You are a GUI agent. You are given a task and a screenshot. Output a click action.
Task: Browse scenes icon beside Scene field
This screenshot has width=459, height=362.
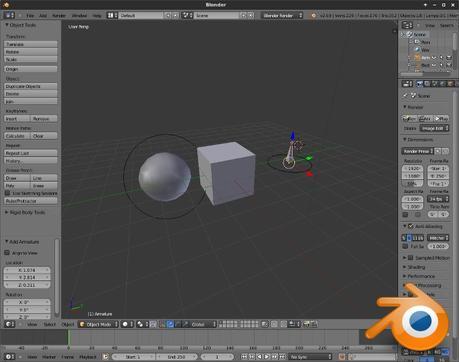(187, 15)
